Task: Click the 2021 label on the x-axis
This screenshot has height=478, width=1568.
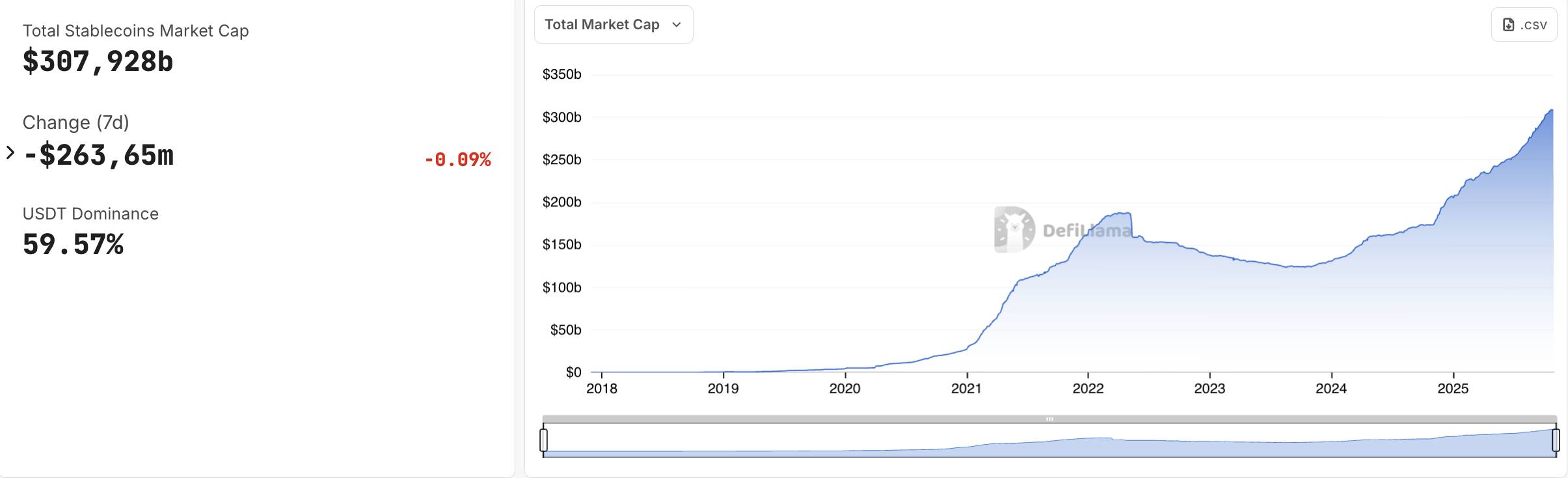Action: click(x=966, y=389)
